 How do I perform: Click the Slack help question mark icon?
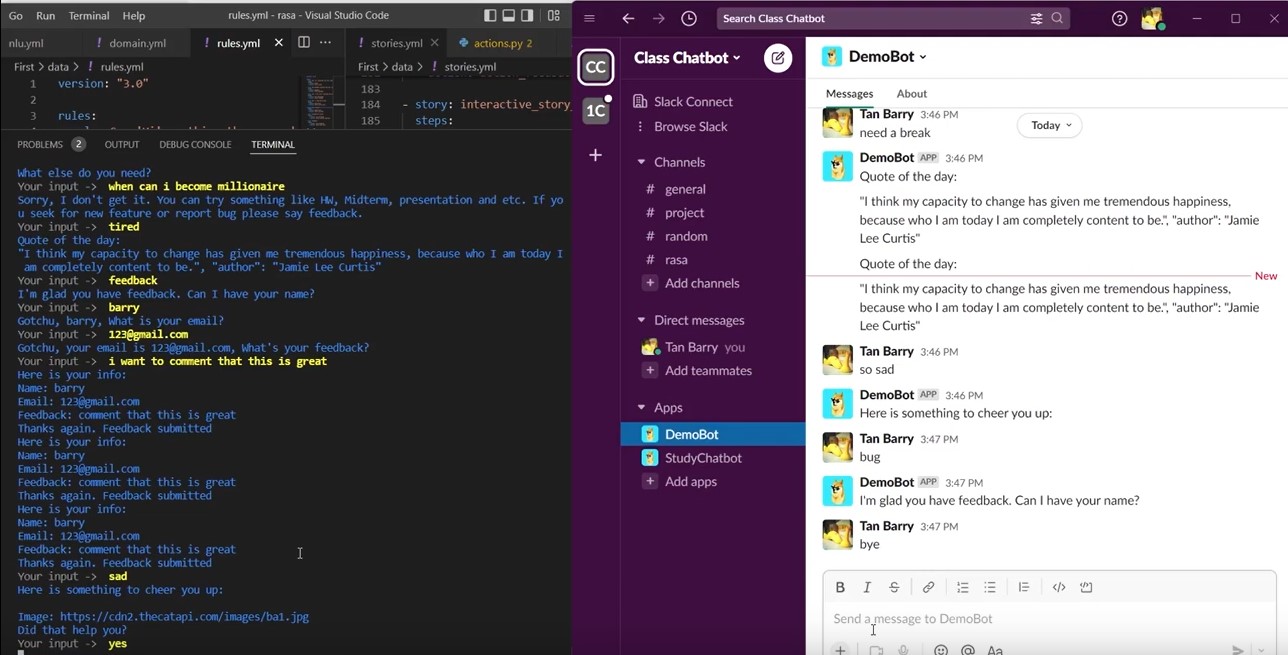click(x=1119, y=18)
